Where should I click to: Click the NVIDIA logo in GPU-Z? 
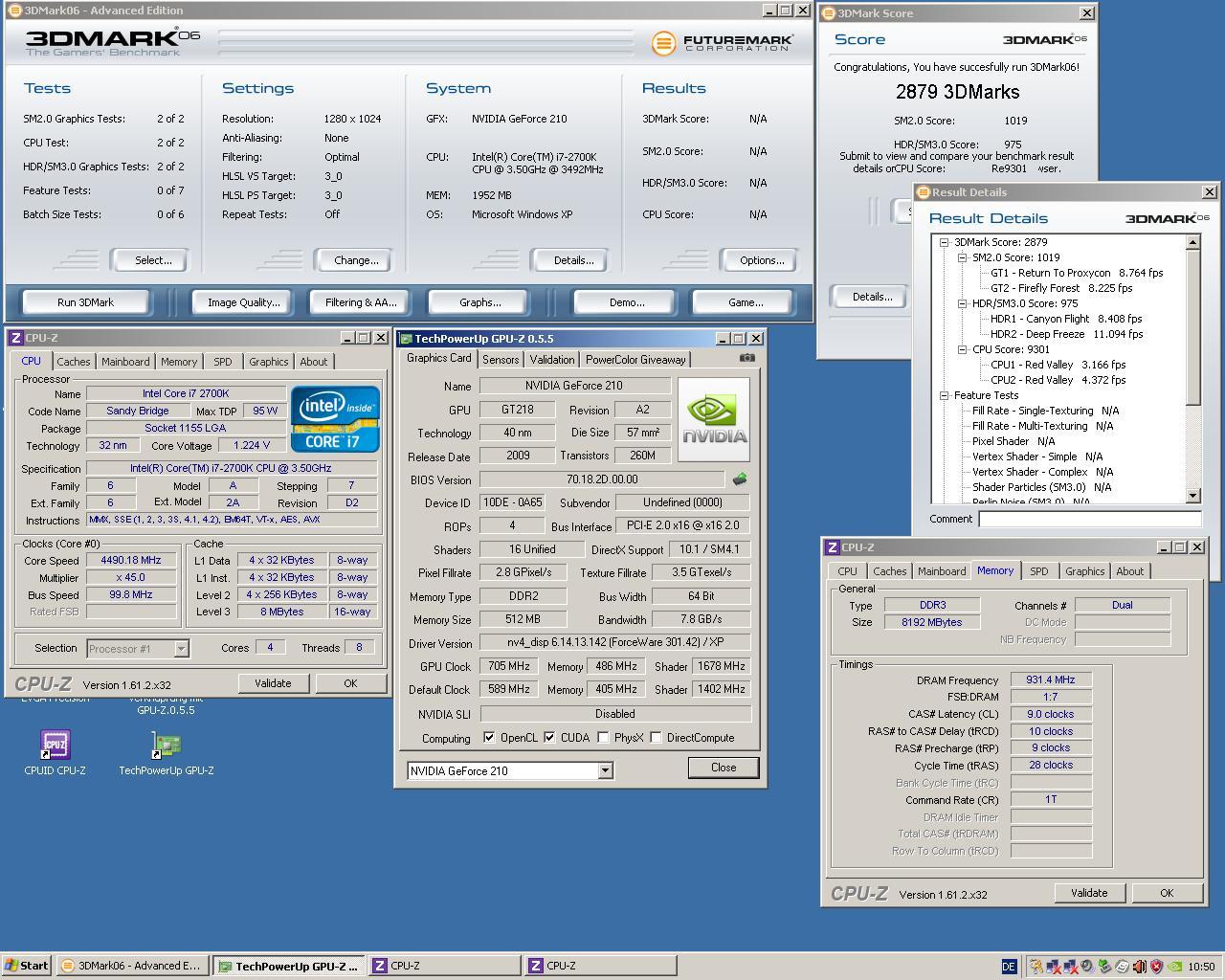715,420
